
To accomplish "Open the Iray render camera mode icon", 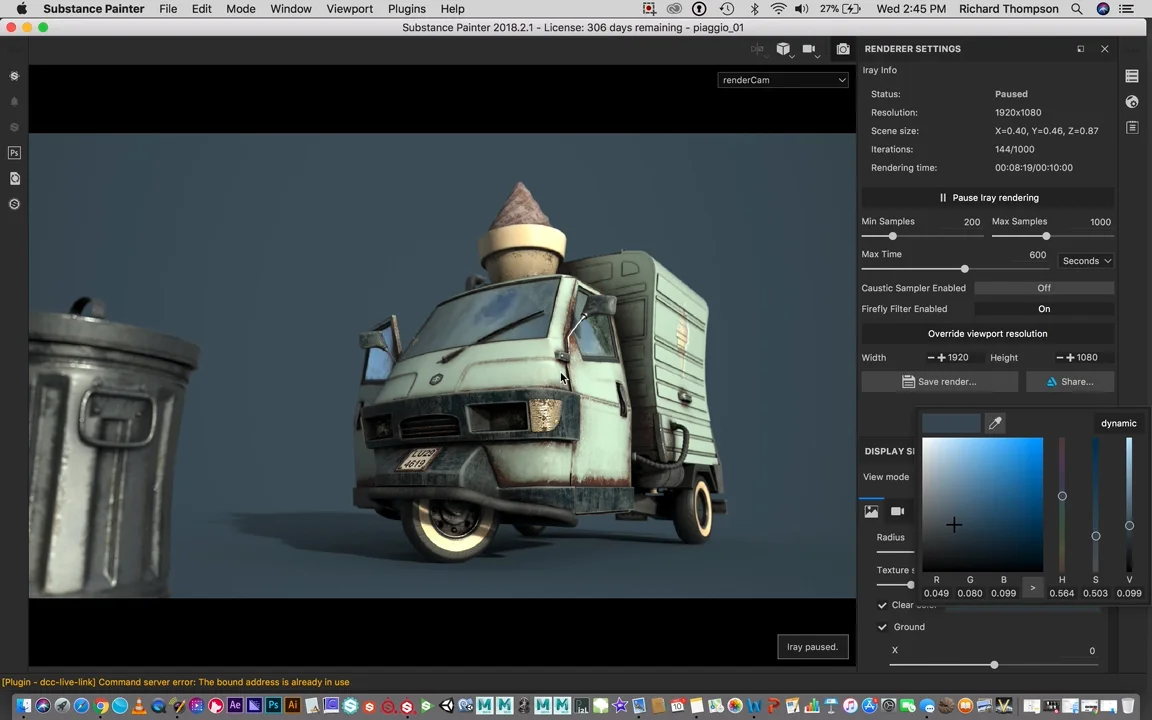I will click(x=843, y=49).
